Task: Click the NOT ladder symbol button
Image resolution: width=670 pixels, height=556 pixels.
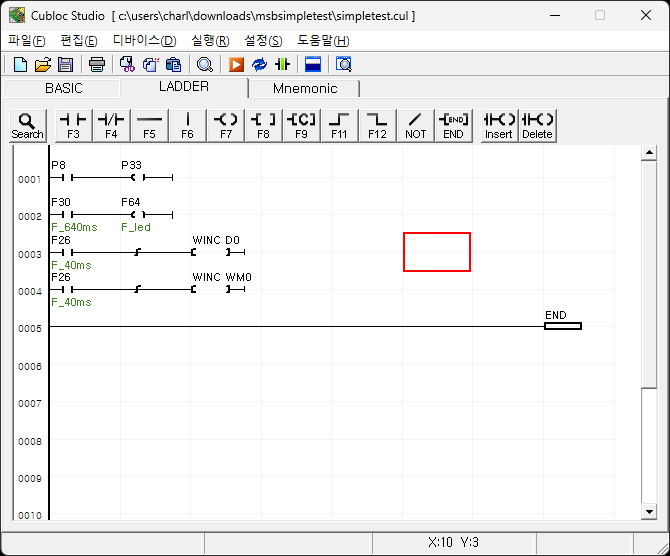Action: [x=416, y=125]
